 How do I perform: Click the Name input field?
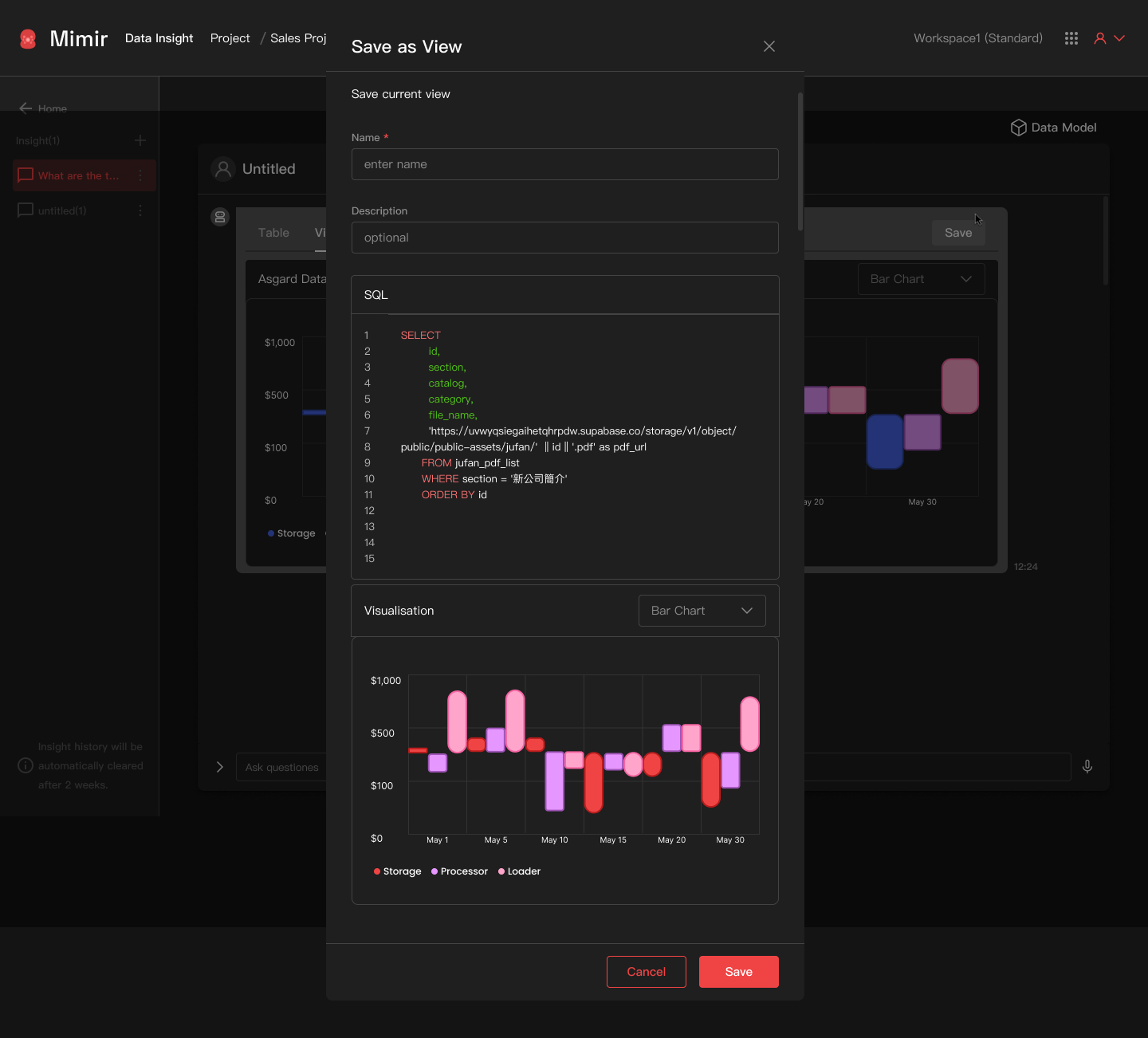pos(564,164)
